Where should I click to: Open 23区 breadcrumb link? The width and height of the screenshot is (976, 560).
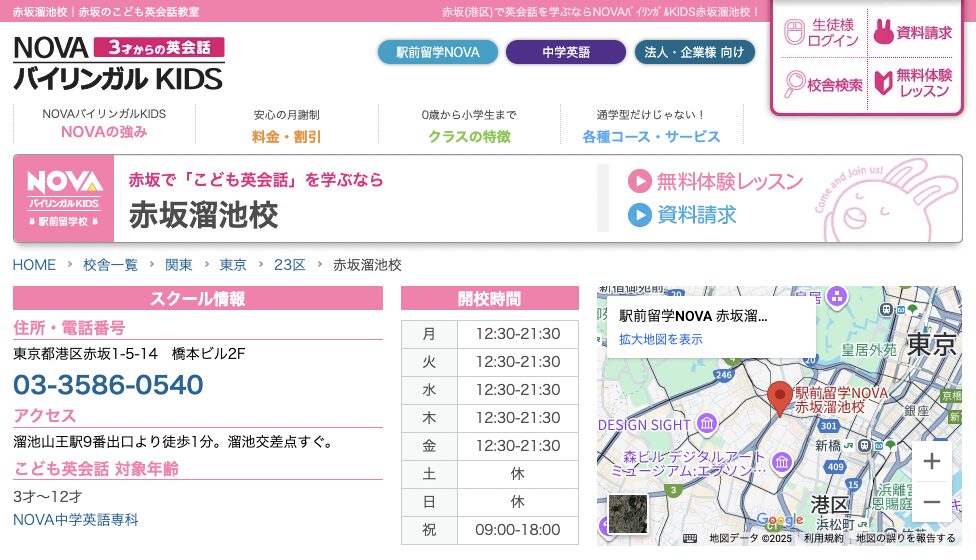pos(289,265)
